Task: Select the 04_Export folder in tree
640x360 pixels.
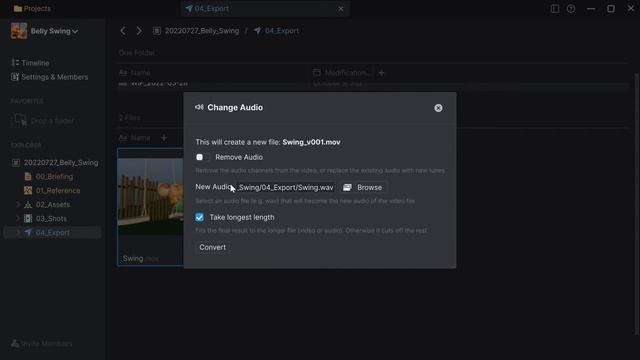Action: [x=52, y=232]
